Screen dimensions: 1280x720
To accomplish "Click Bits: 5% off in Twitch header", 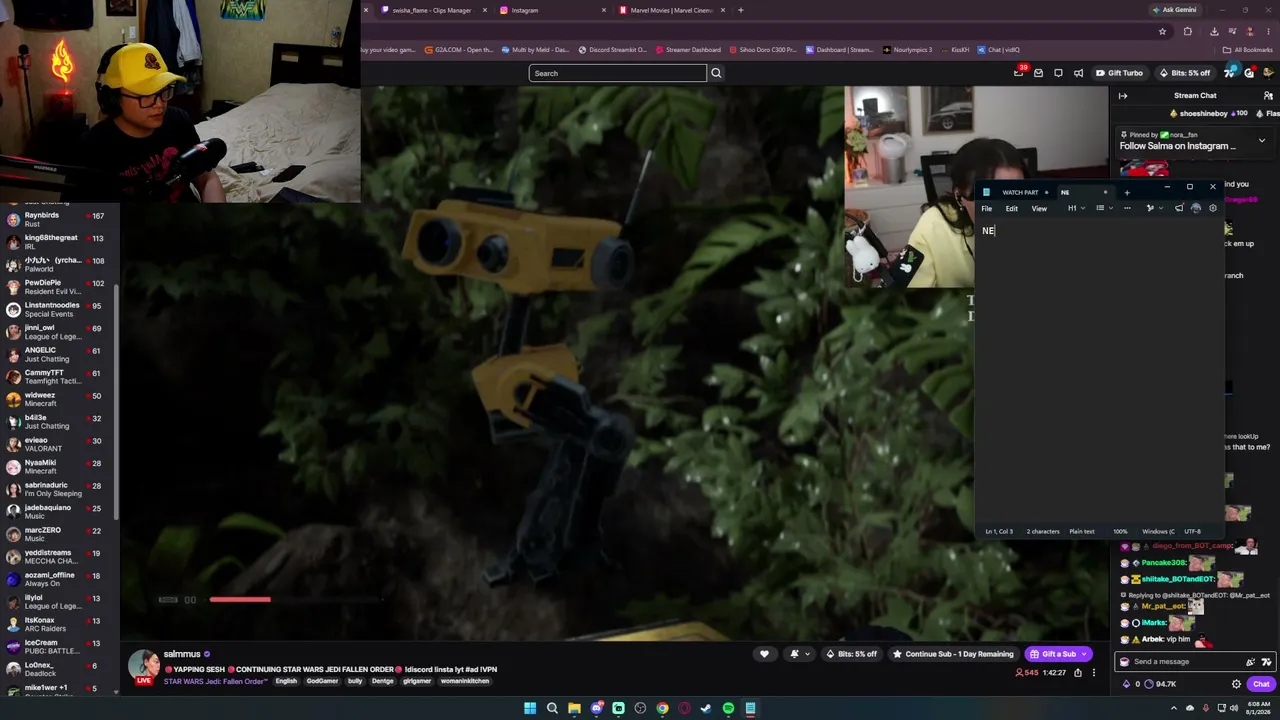I will 1185,73.
